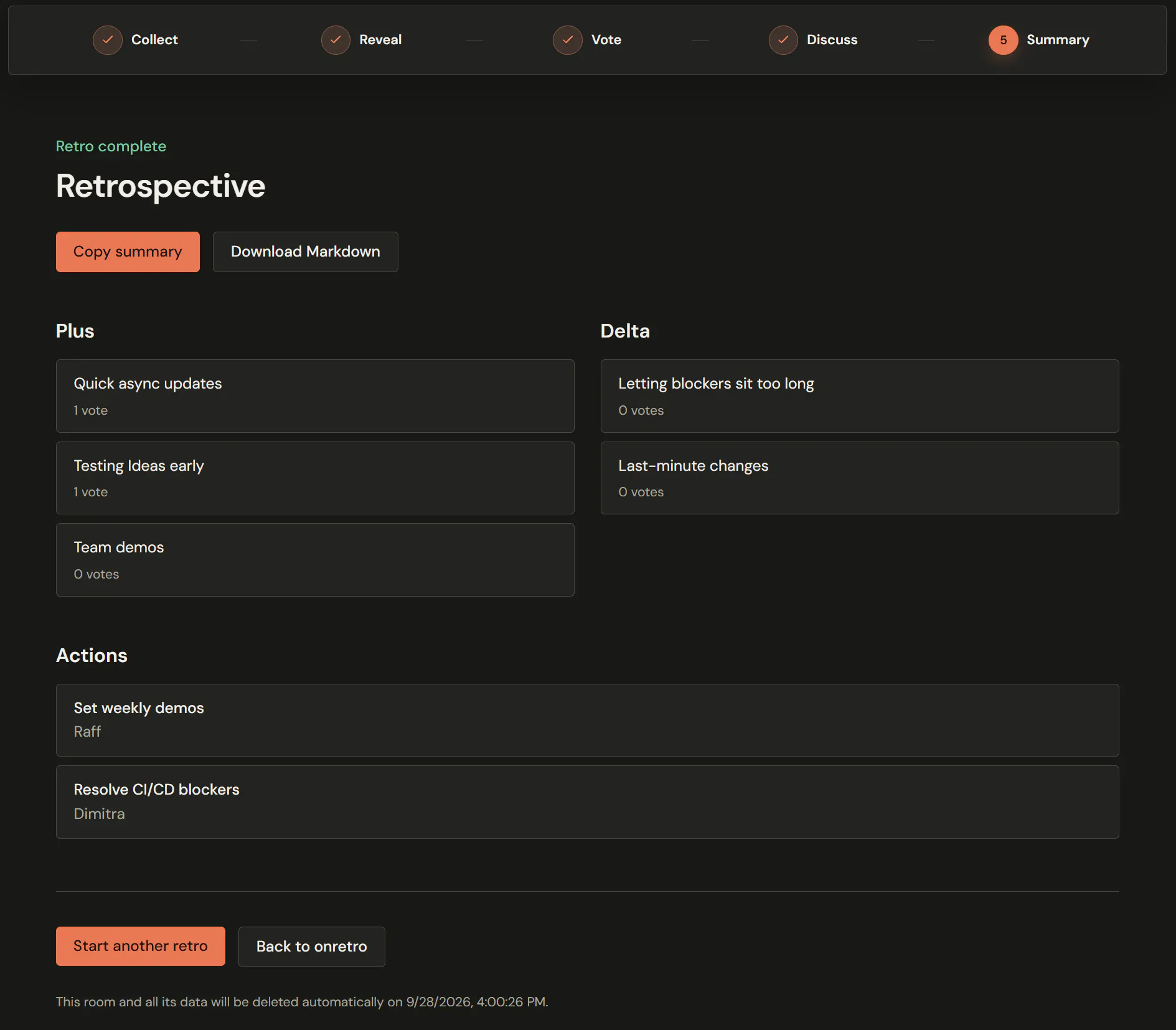Click the Discuss step checkmark icon

coord(783,40)
